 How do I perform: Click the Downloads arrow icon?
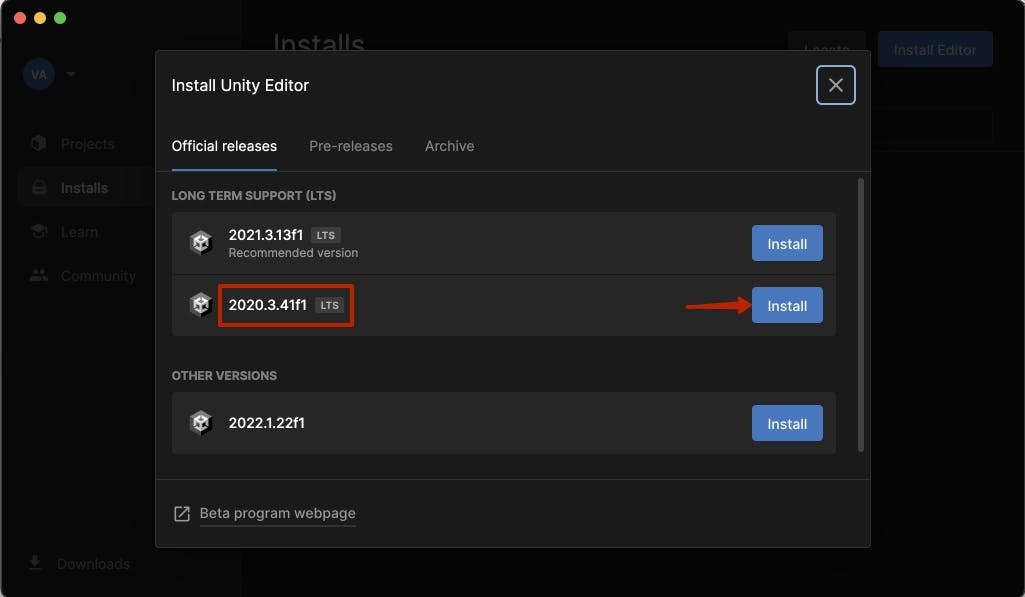[35, 563]
